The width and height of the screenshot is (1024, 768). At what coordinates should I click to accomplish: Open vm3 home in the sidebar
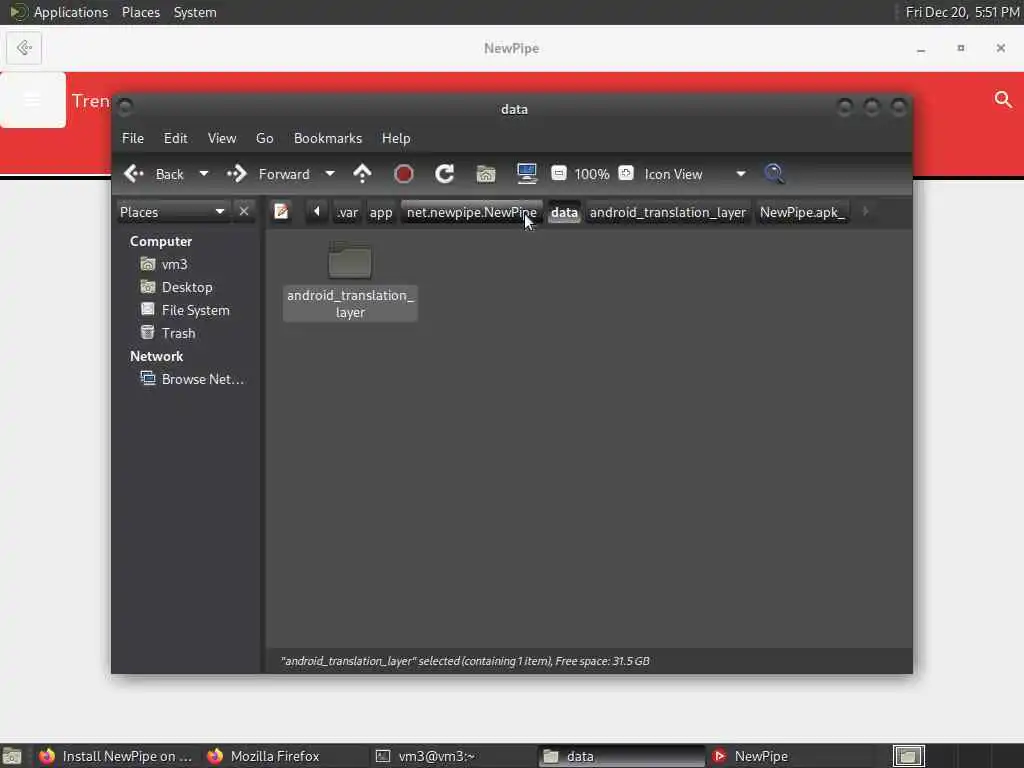(x=174, y=264)
